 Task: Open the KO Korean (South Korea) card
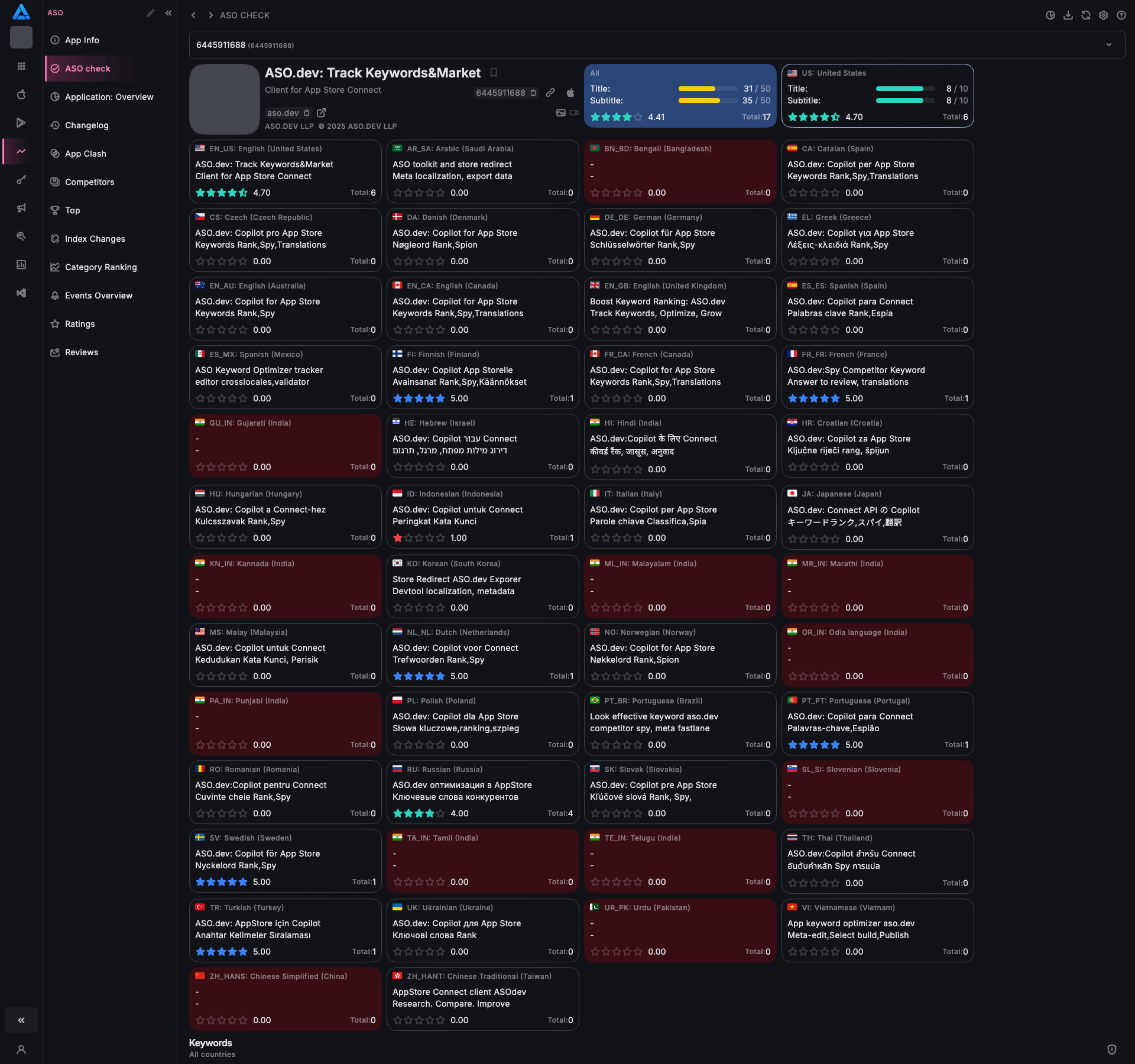[x=483, y=586]
